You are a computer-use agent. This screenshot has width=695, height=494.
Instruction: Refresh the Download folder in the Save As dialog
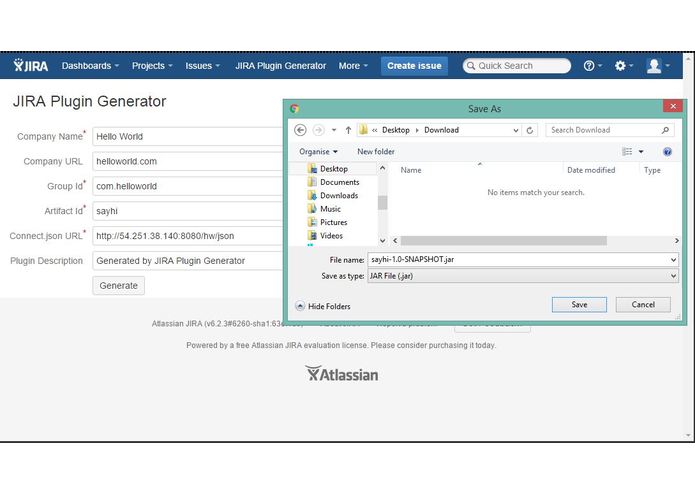[x=530, y=130]
